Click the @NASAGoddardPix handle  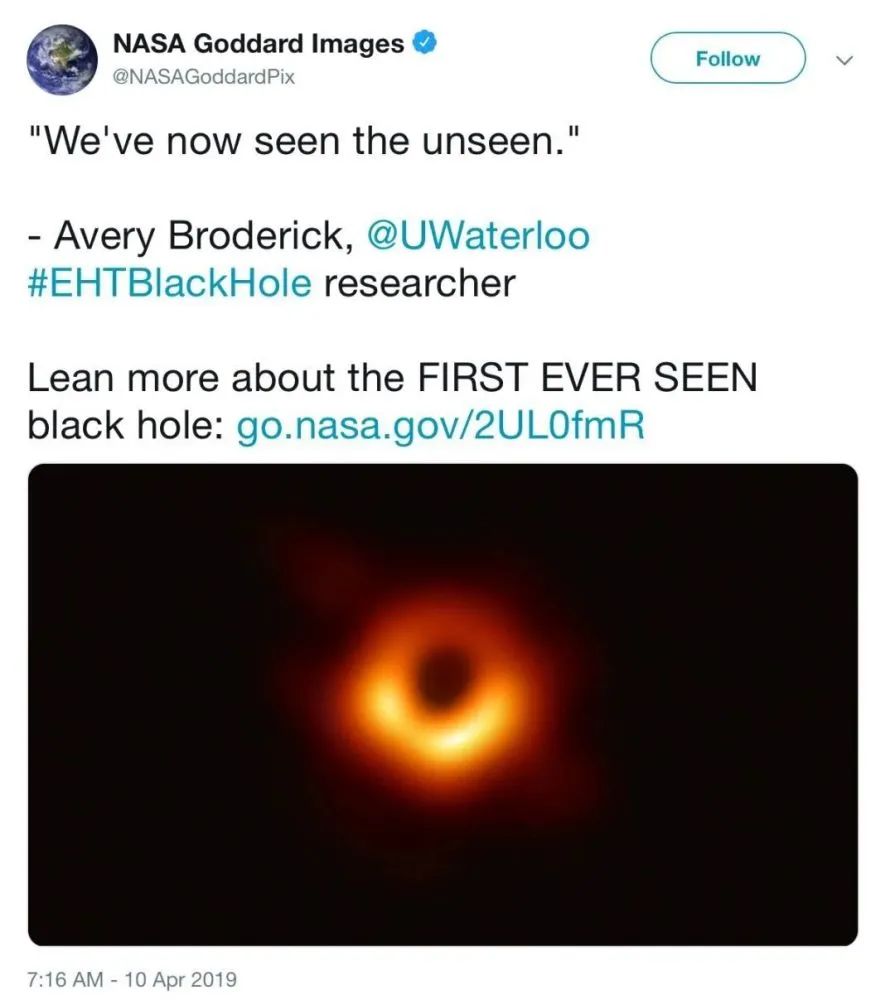pos(203,76)
